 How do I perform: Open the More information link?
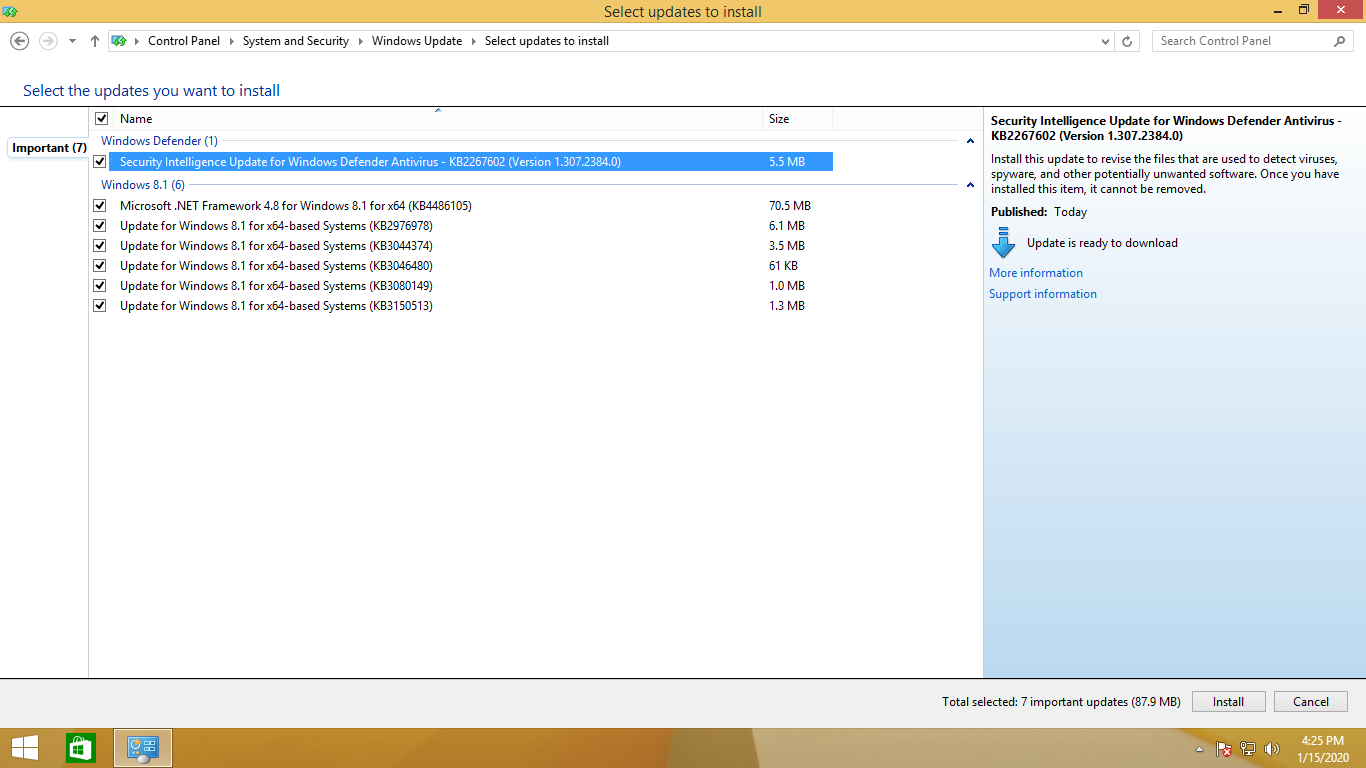1036,273
